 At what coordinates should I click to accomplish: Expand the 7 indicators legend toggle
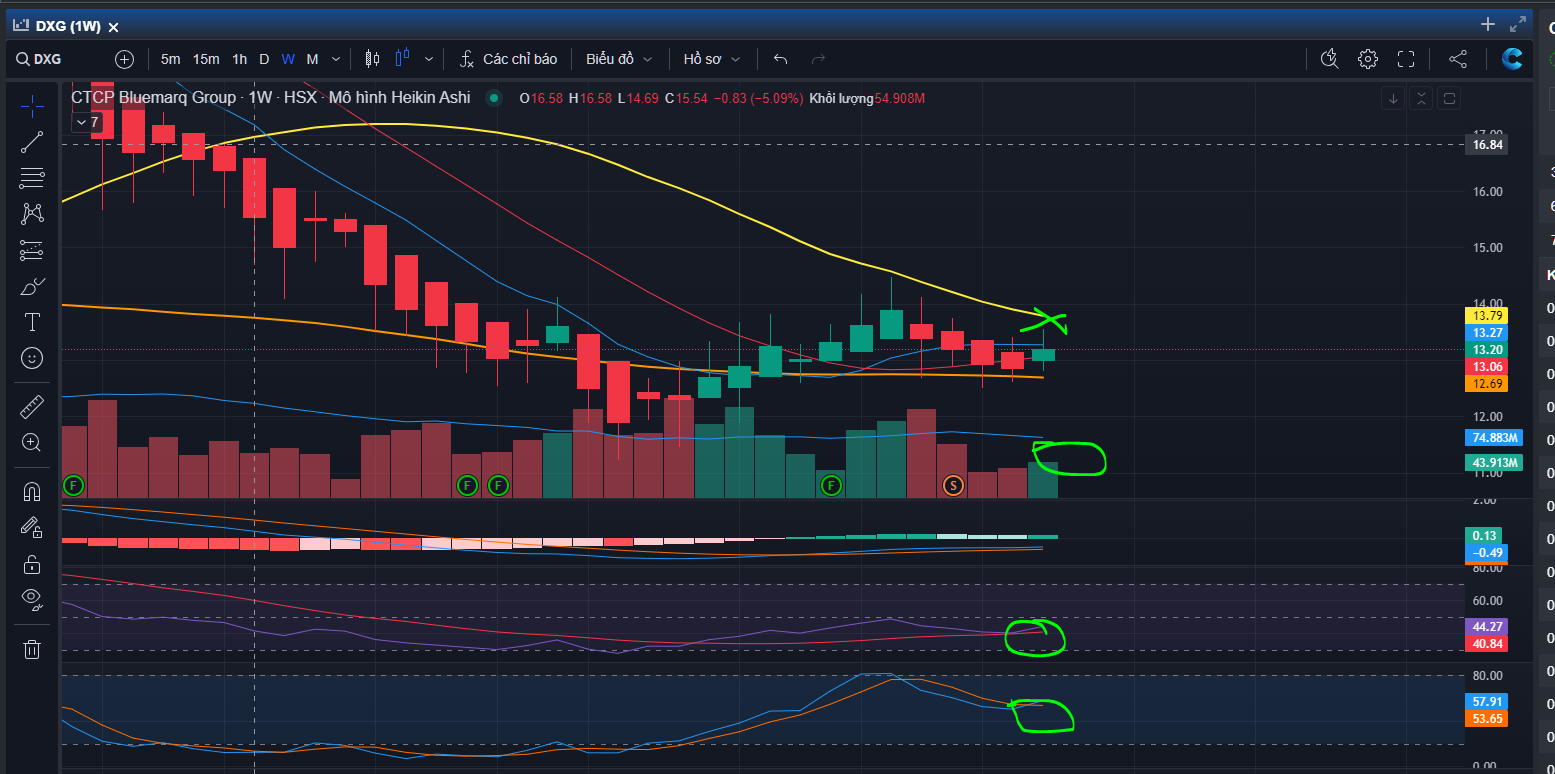pos(87,122)
